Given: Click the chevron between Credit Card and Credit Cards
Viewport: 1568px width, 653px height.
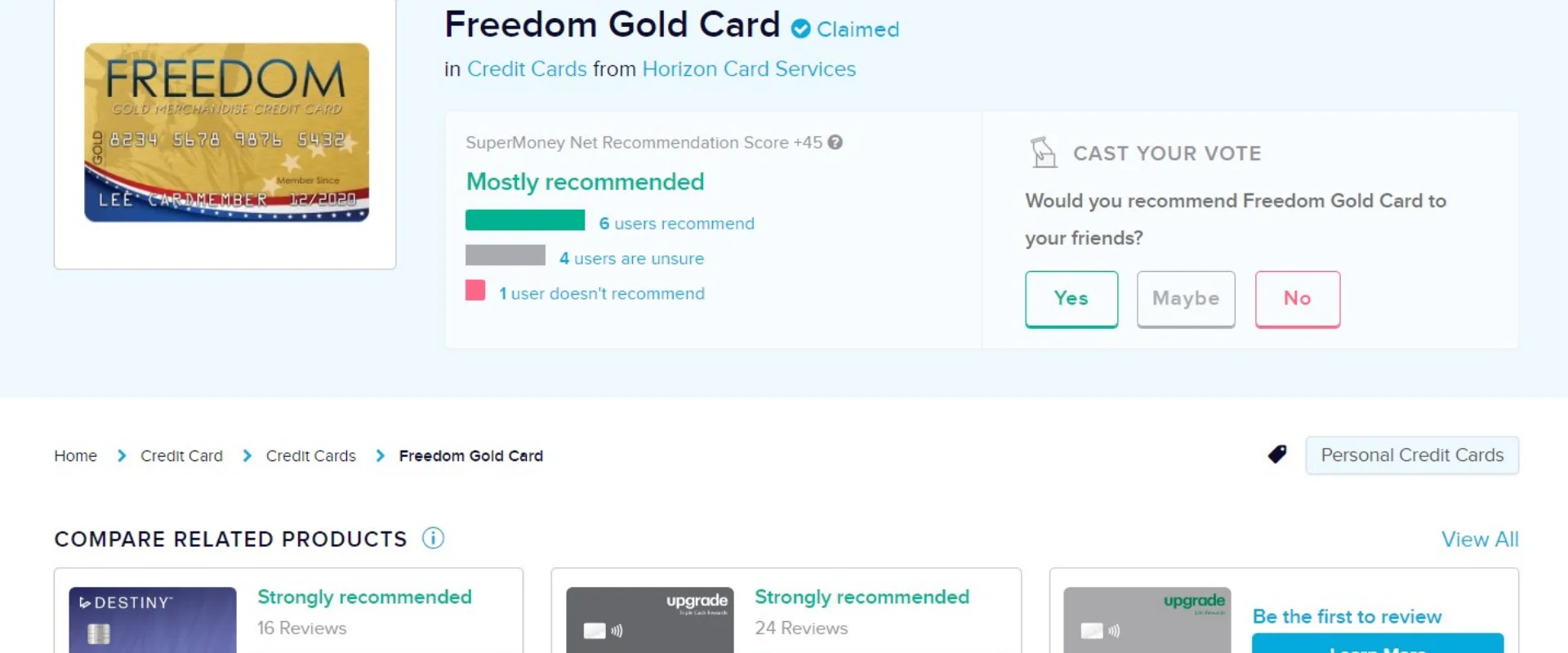Looking at the screenshot, I should pos(246,455).
